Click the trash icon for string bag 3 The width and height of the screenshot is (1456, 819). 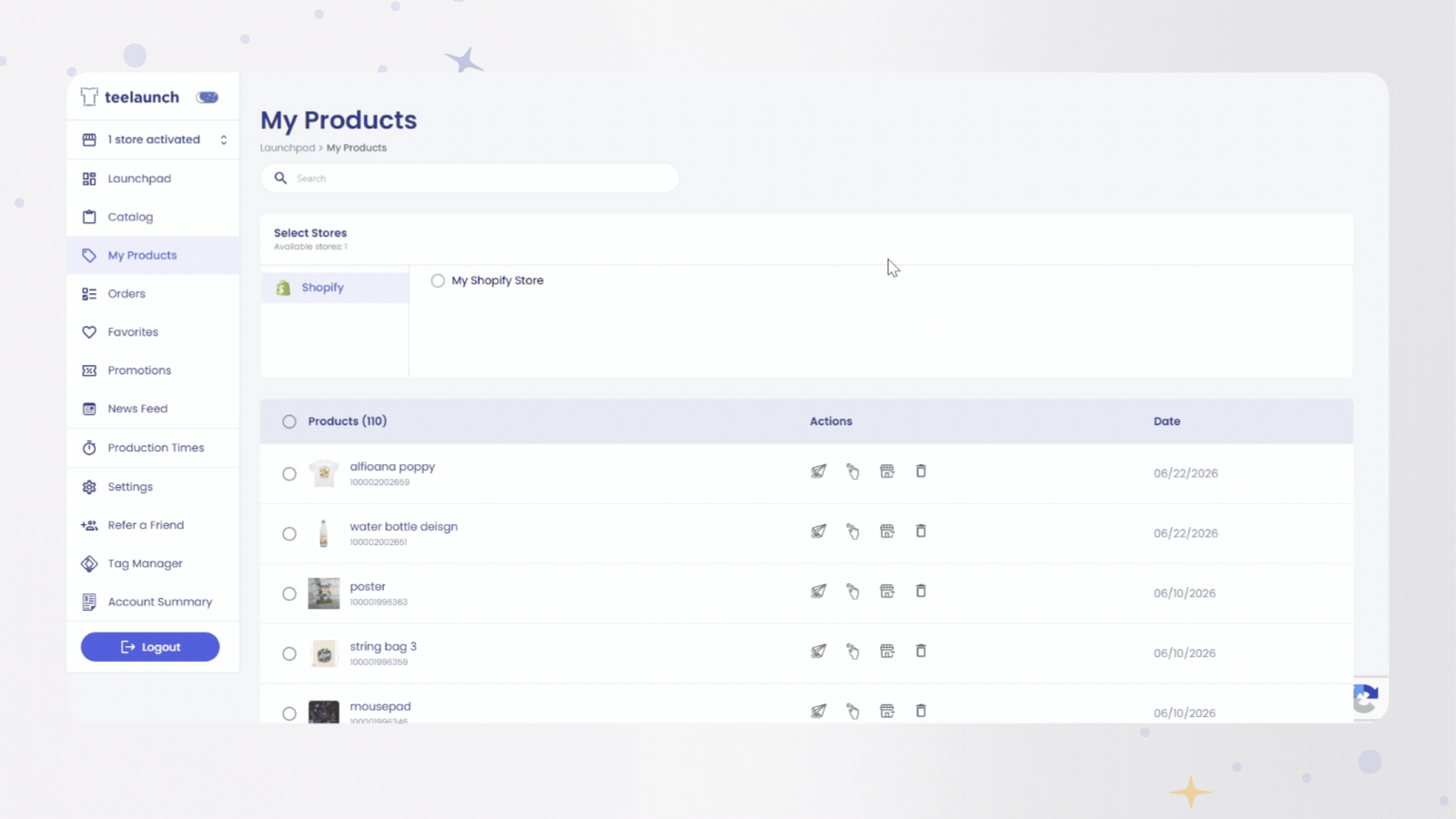point(921,652)
